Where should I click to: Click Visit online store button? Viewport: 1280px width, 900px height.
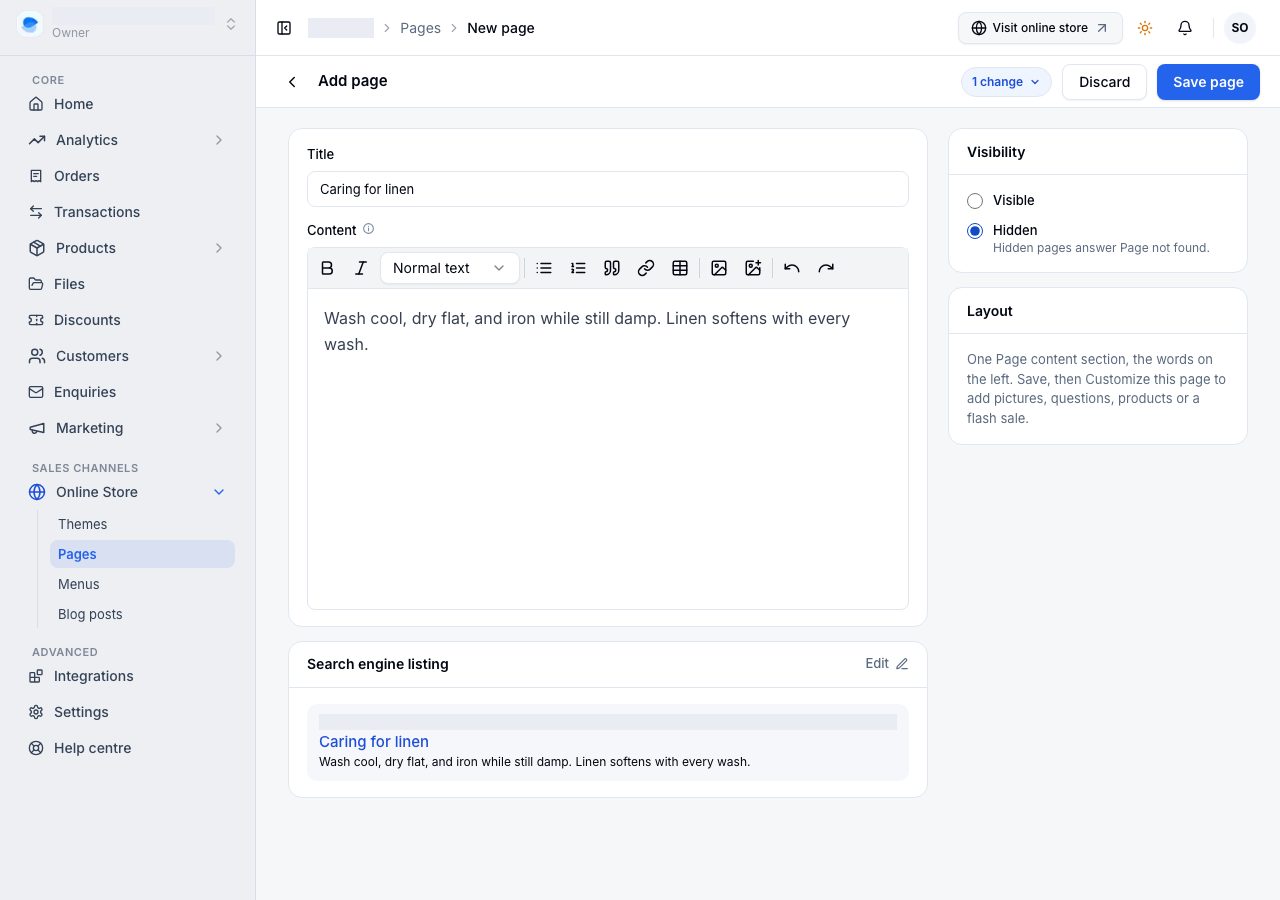1040,28
